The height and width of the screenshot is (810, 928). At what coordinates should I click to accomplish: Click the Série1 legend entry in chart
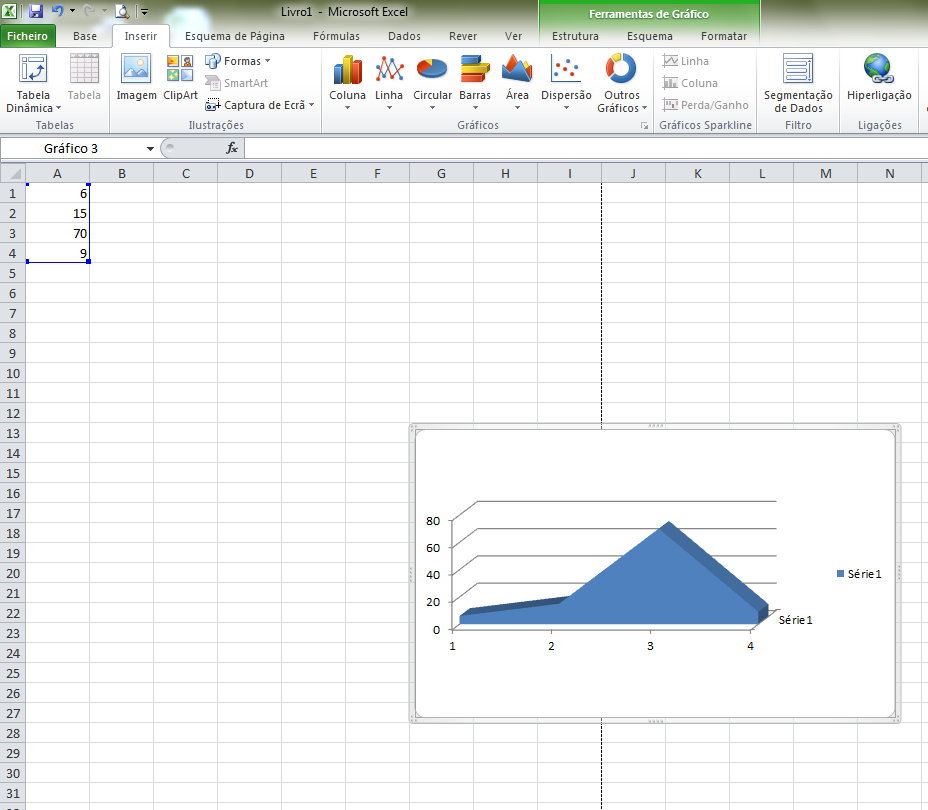coord(859,574)
